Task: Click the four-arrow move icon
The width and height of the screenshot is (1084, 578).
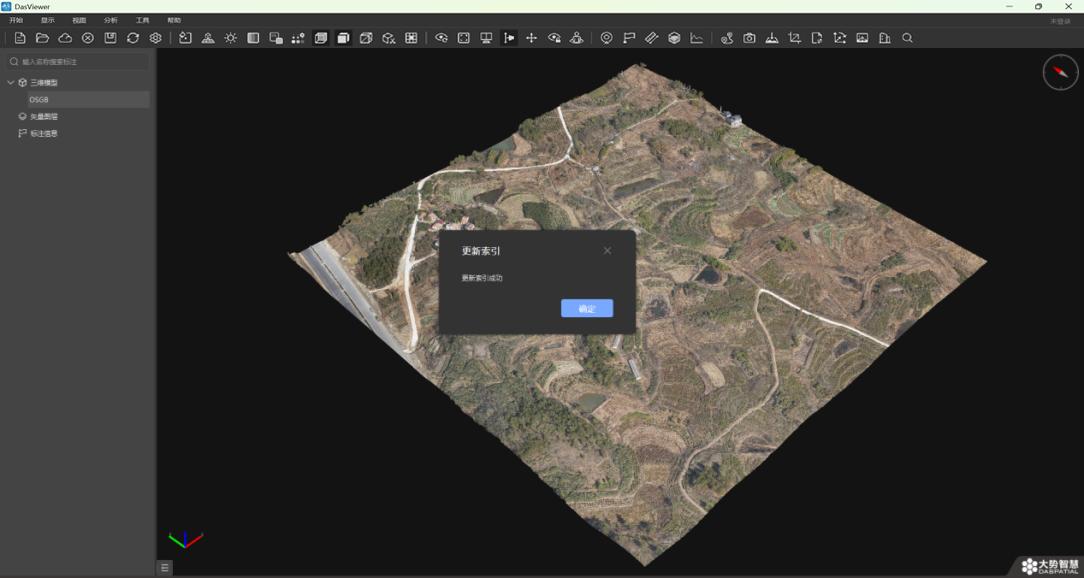Action: point(532,38)
